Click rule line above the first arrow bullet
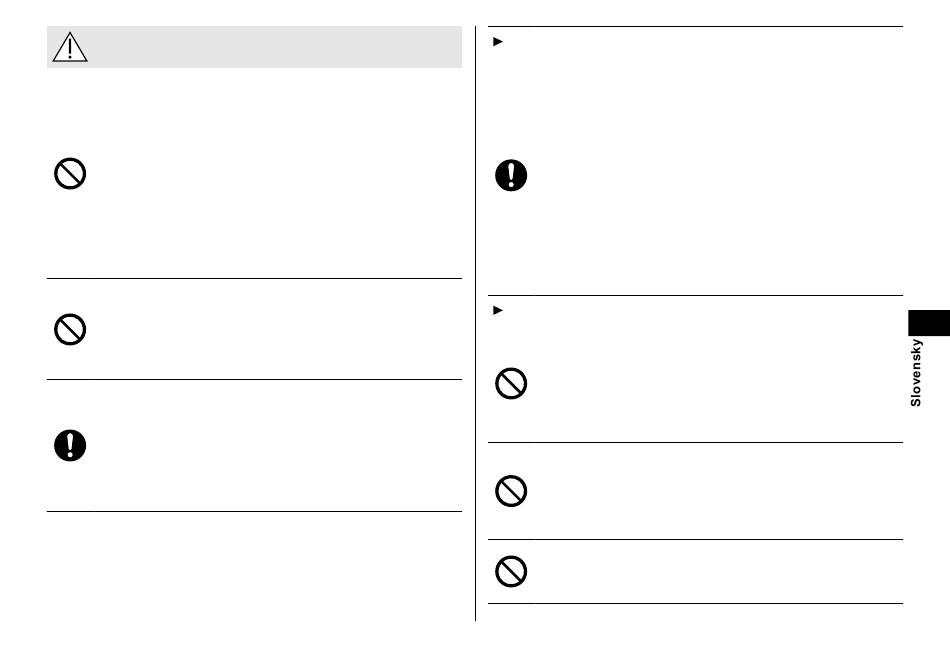Viewport: 950px width, 668px height. [696, 27]
